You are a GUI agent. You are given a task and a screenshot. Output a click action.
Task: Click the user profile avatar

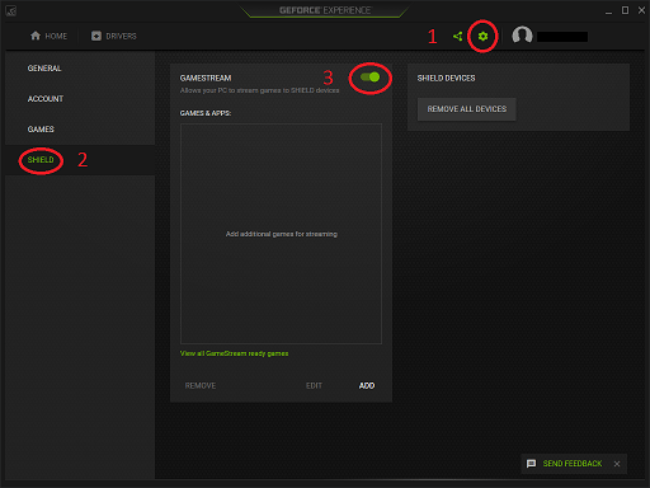522,36
